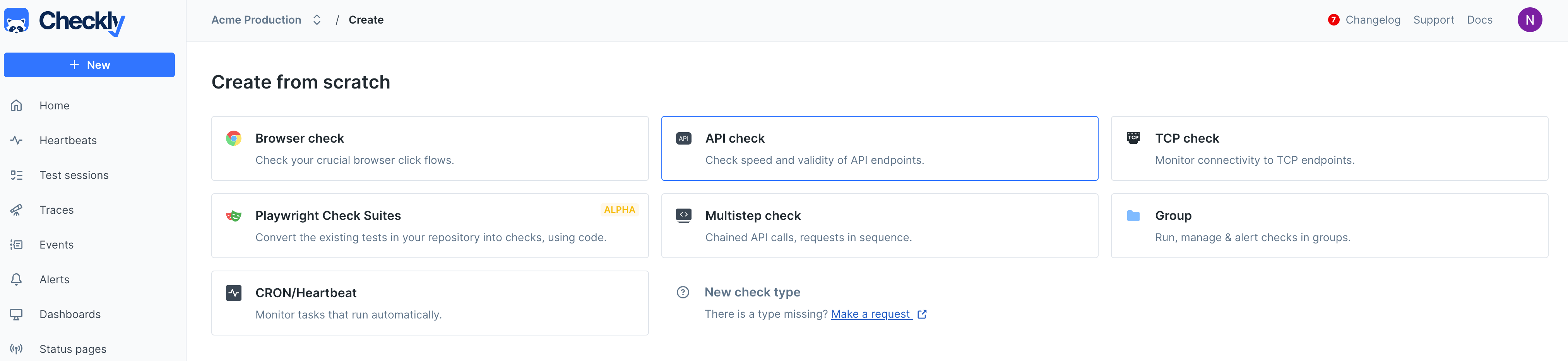This screenshot has width=1568, height=361.
Task: Expand the Acme Production account switcher
Action: click(x=266, y=20)
